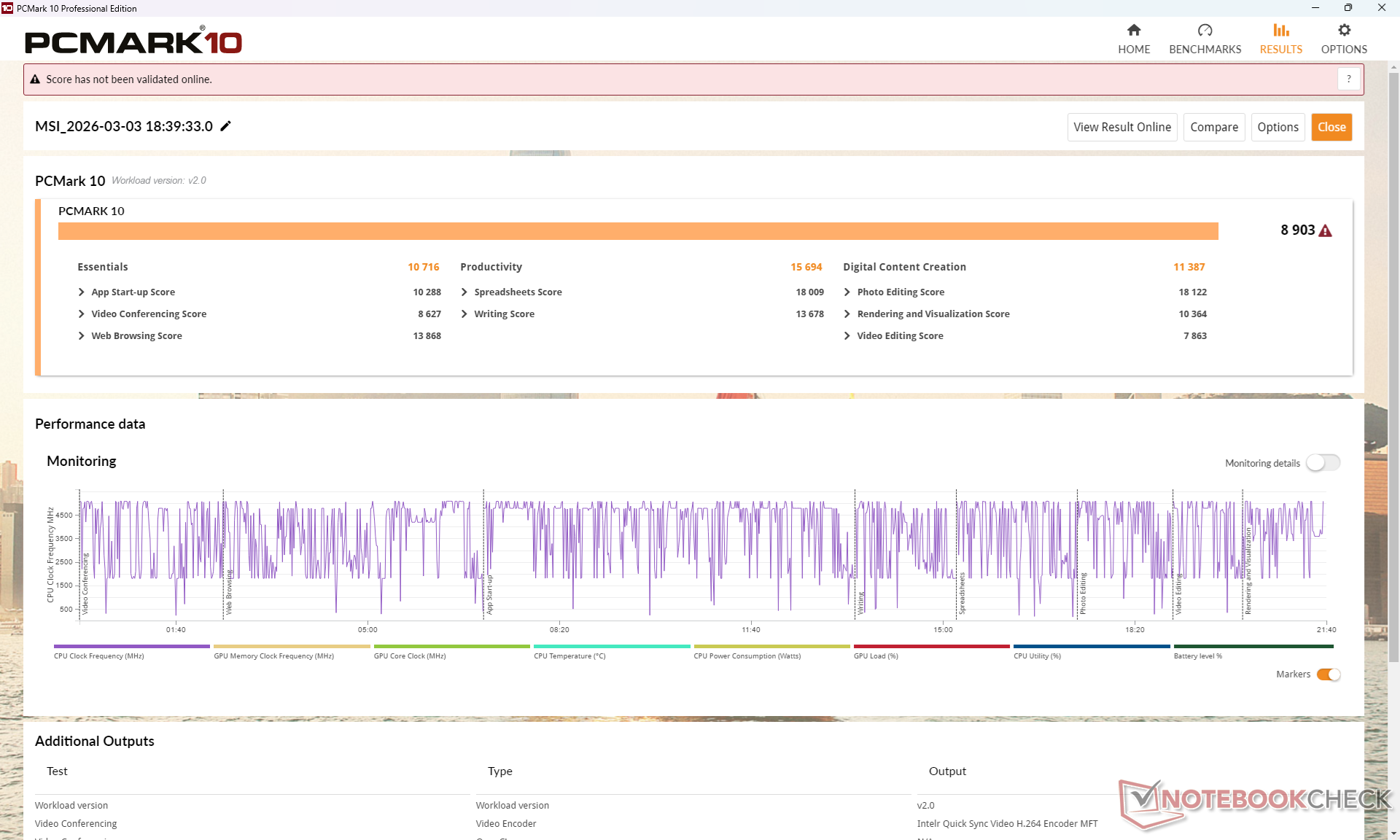Click the Compare button
The height and width of the screenshot is (840, 1400).
[x=1213, y=127]
